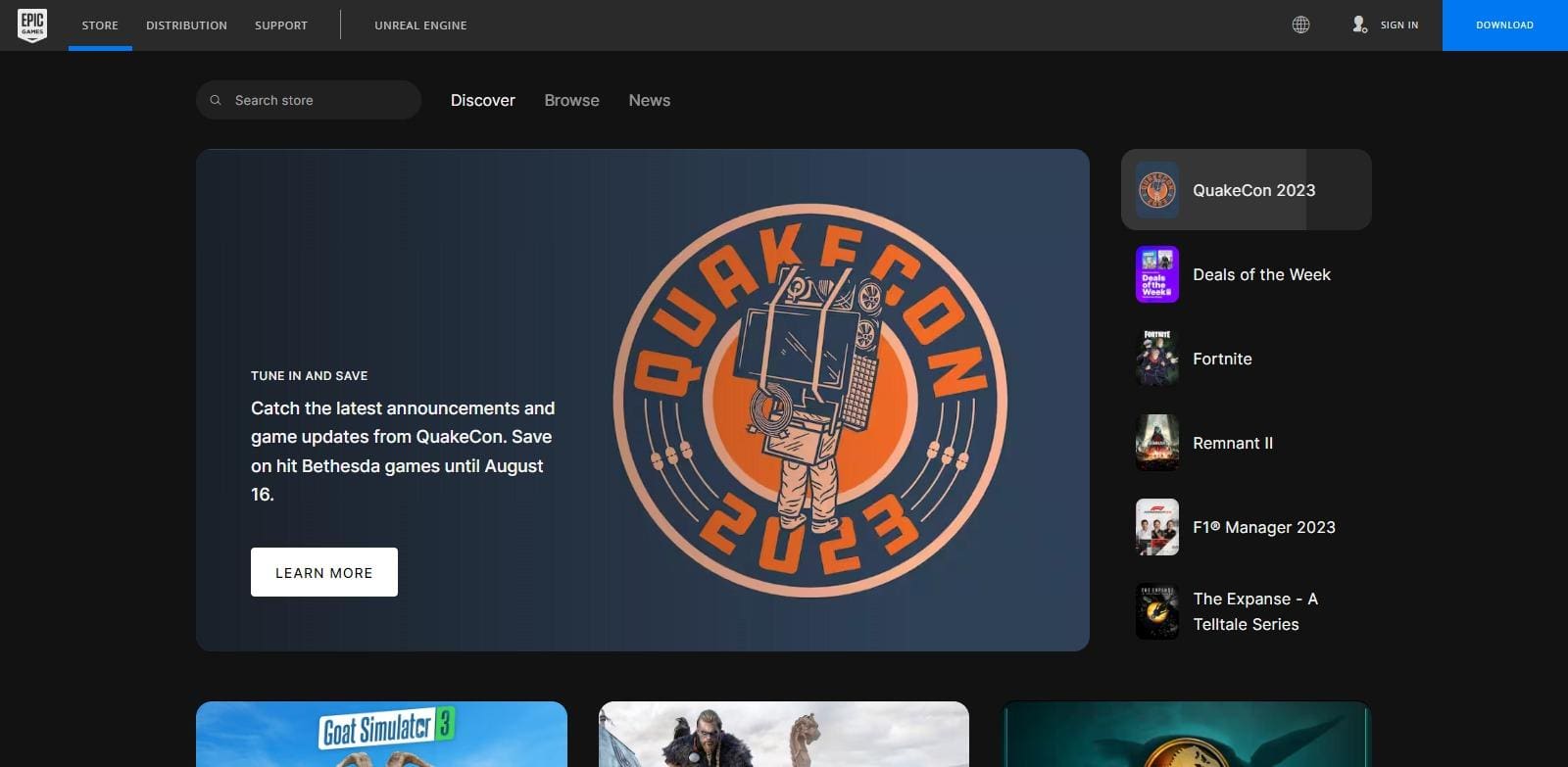The height and width of the screenshot is (767, 1568).
Task: Click the Sign In link
Action: [1399, 25]
